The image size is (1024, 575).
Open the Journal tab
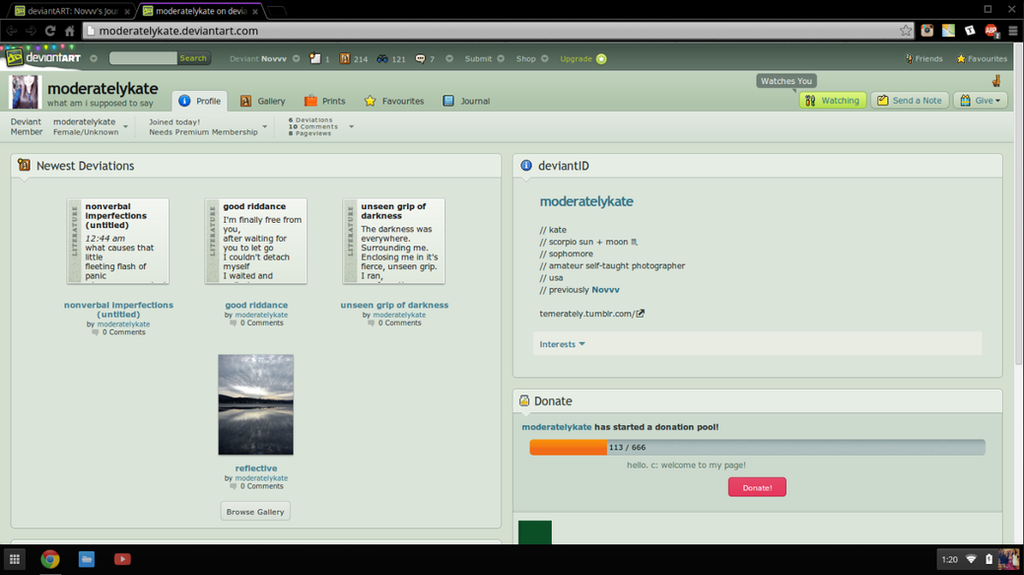click(x=466, y=101)
